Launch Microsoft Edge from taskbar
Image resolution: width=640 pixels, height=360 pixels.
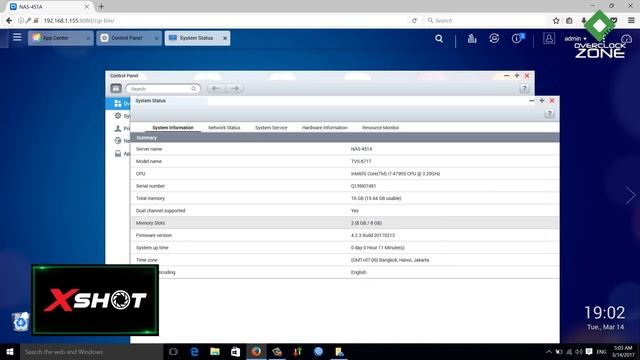click(195, 351)
